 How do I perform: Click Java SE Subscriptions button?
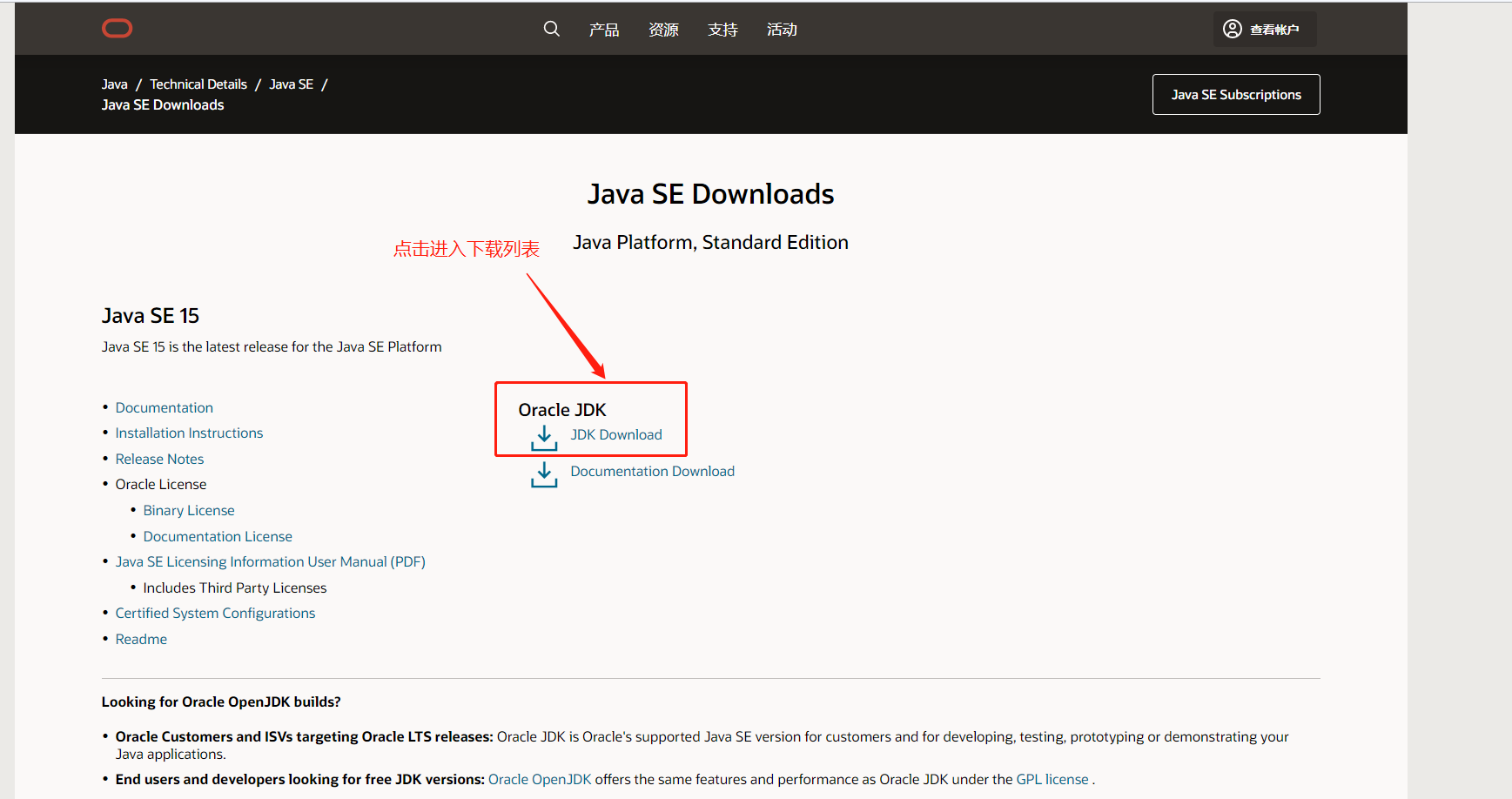click(1236, 94)
